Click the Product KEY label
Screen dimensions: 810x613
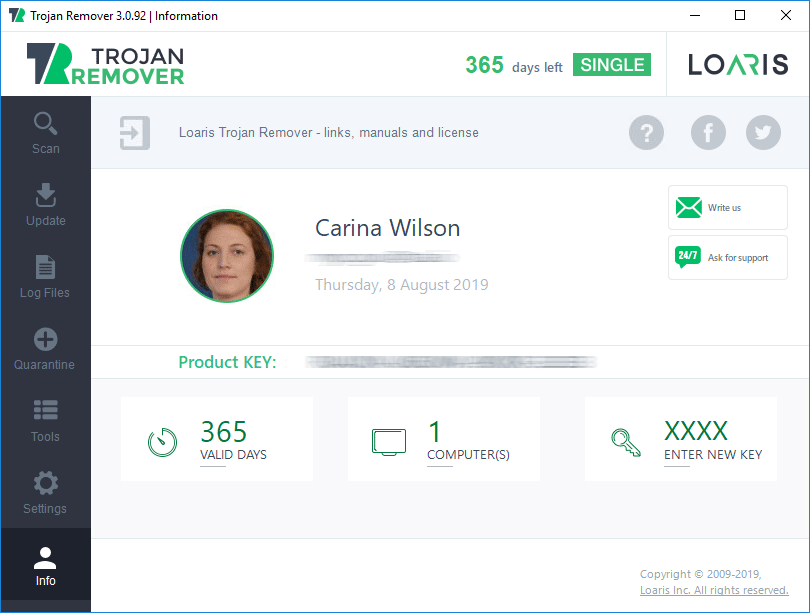coord(227,362)
